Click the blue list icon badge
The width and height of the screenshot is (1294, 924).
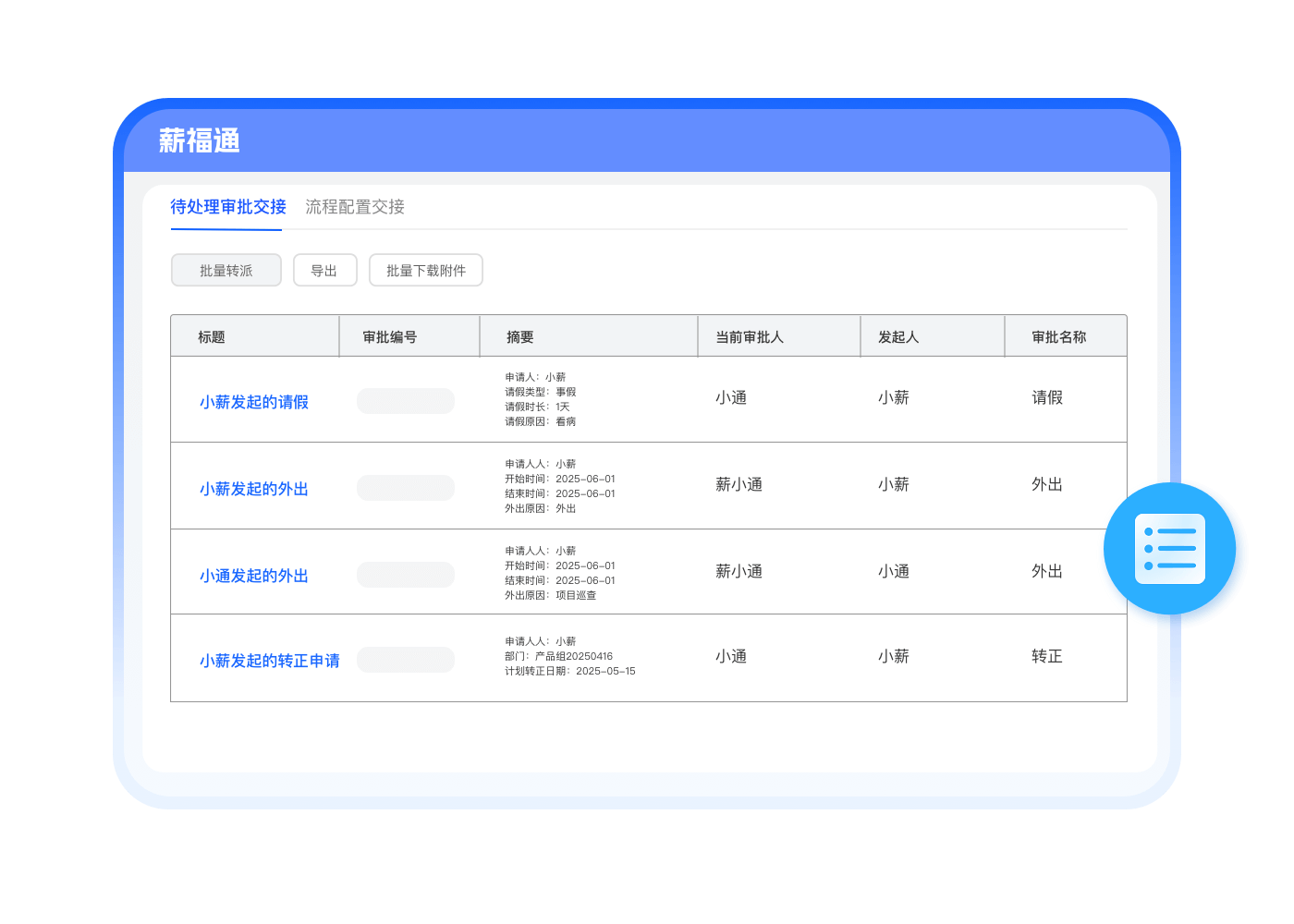pos(1170,549)
